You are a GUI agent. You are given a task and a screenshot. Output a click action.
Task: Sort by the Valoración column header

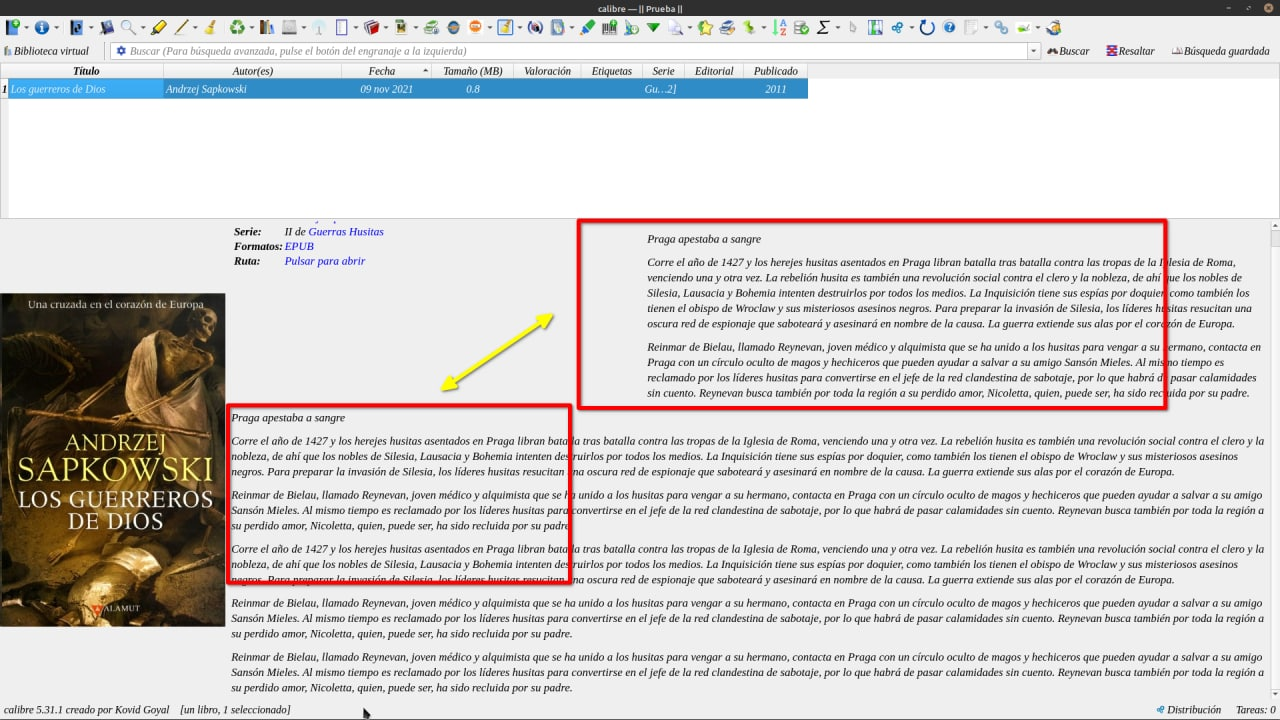pyautogui.click(x=548, y=71)
